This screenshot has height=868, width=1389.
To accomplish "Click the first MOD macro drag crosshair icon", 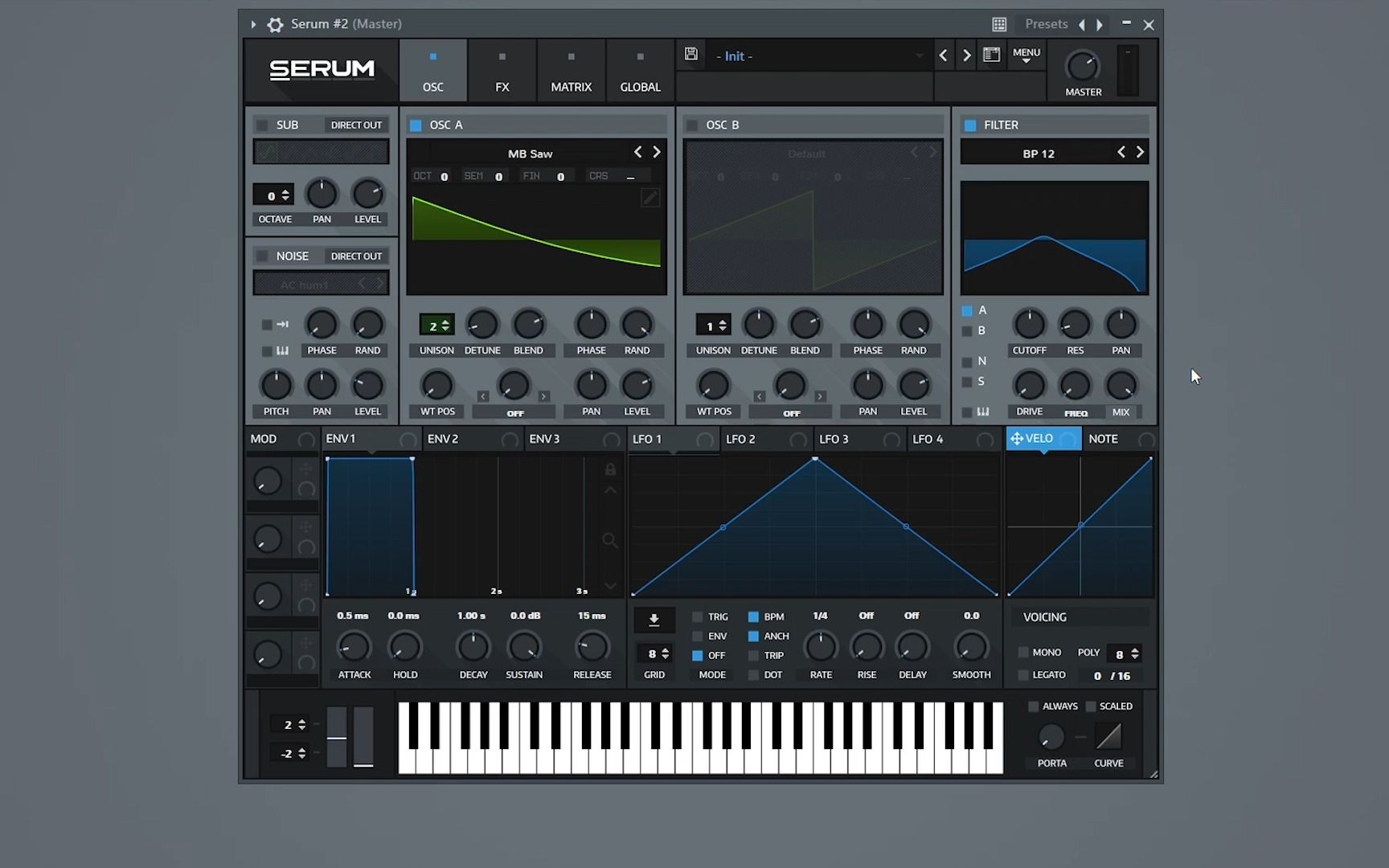I will (x=306, y=469).
